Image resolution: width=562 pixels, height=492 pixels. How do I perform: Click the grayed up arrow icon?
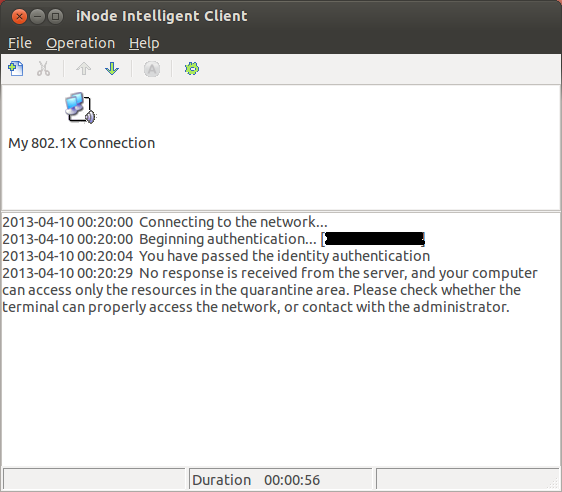pos(84,68)
